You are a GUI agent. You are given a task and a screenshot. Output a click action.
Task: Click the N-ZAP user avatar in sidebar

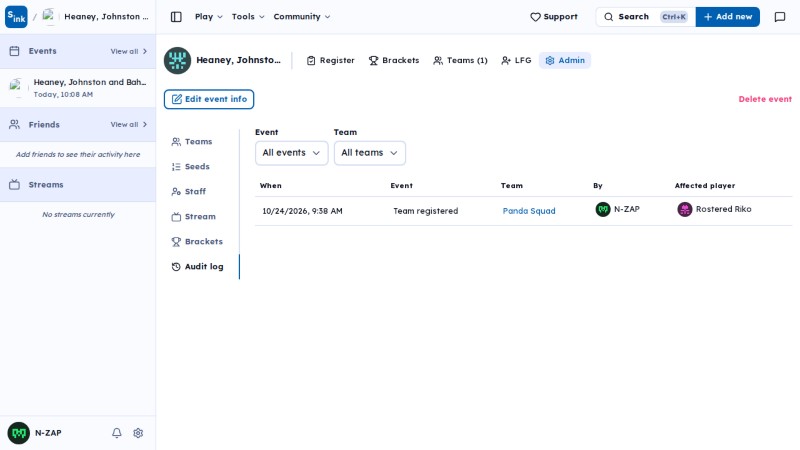19,433
